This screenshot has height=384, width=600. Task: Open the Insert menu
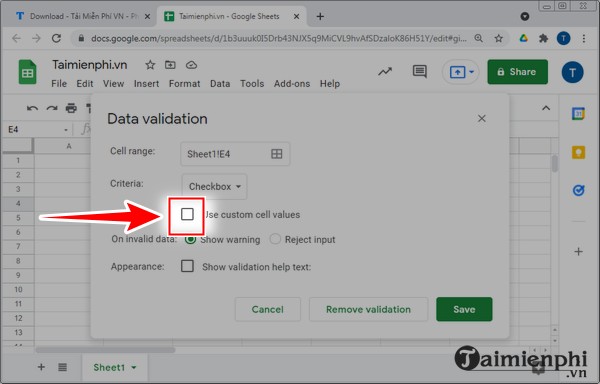(x=146, y=83)
